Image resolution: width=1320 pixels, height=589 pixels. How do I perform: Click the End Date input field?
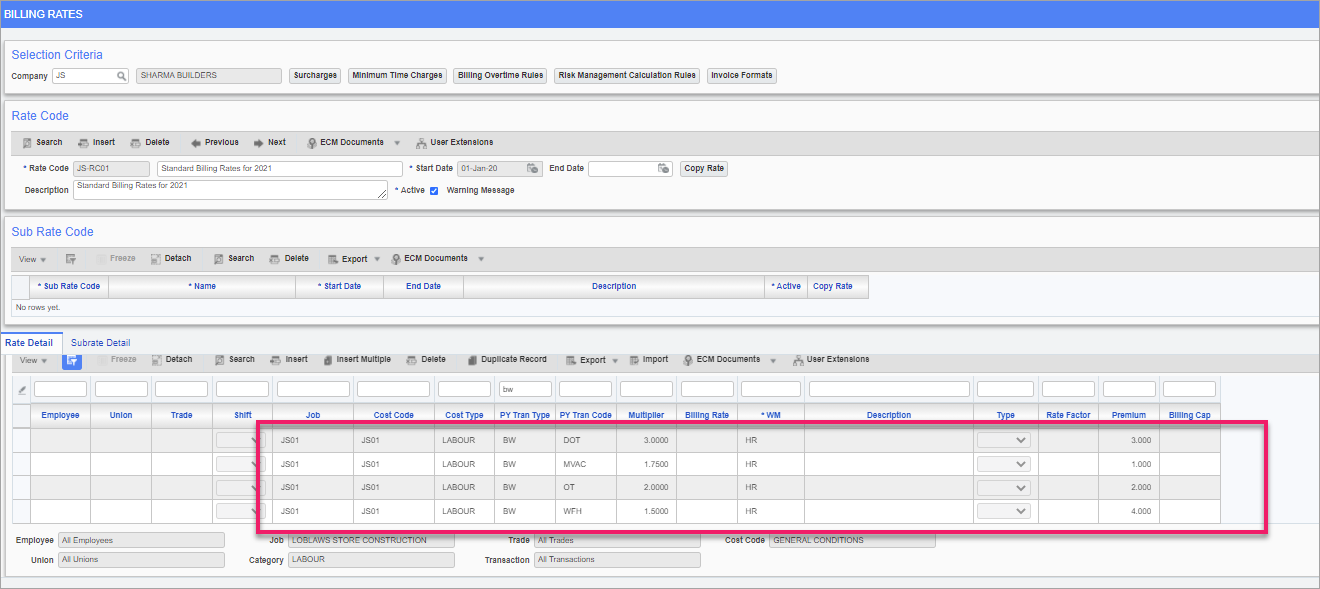click(x=623, y=169)
